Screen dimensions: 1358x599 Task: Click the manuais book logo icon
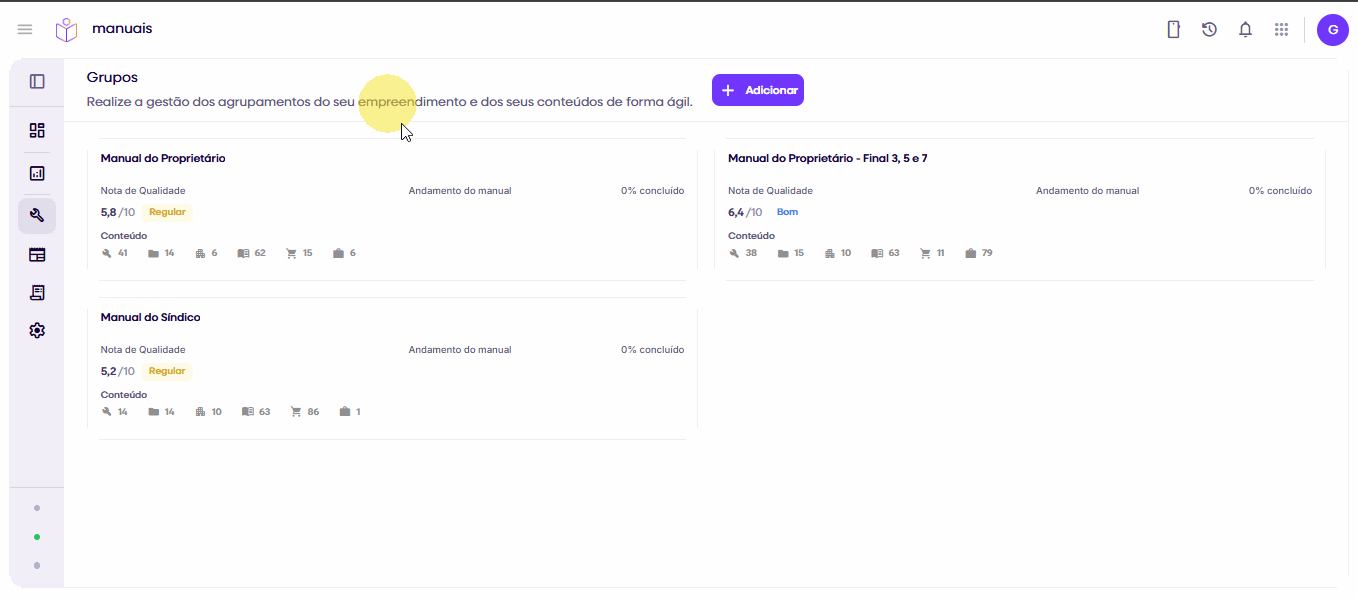point(66,30)
